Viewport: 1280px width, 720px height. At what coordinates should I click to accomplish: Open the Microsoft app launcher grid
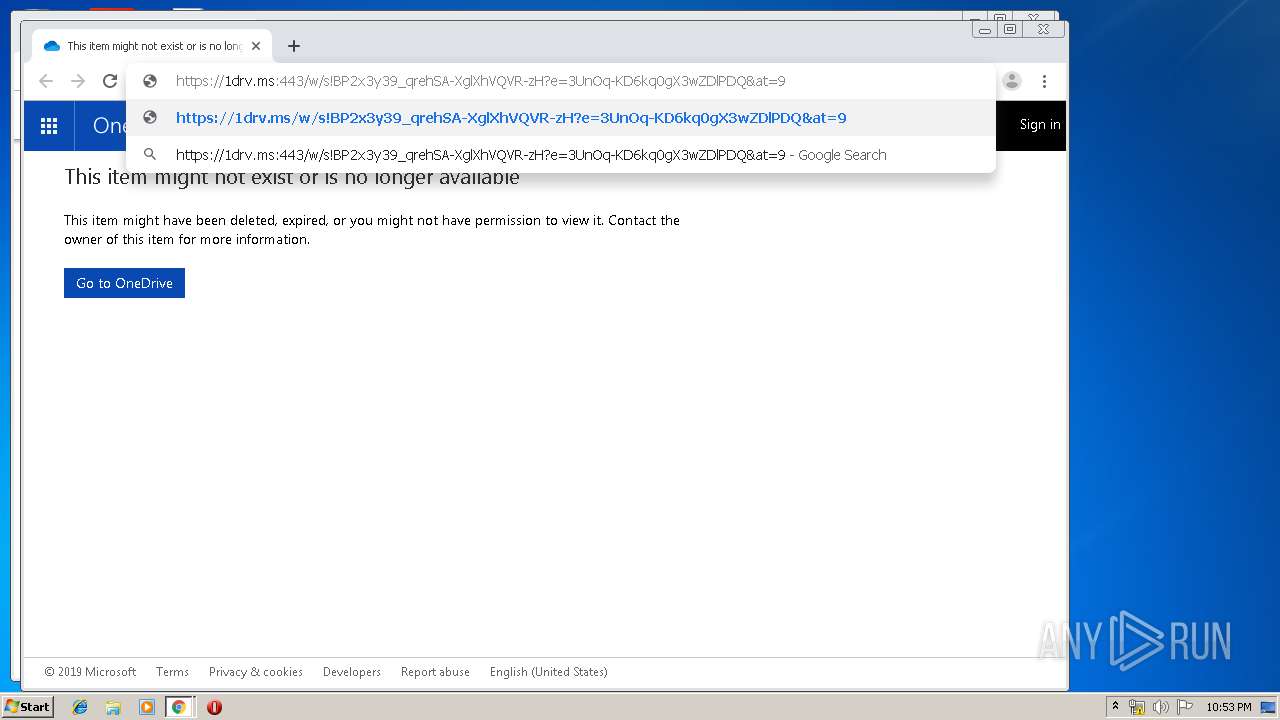[49, 126]
